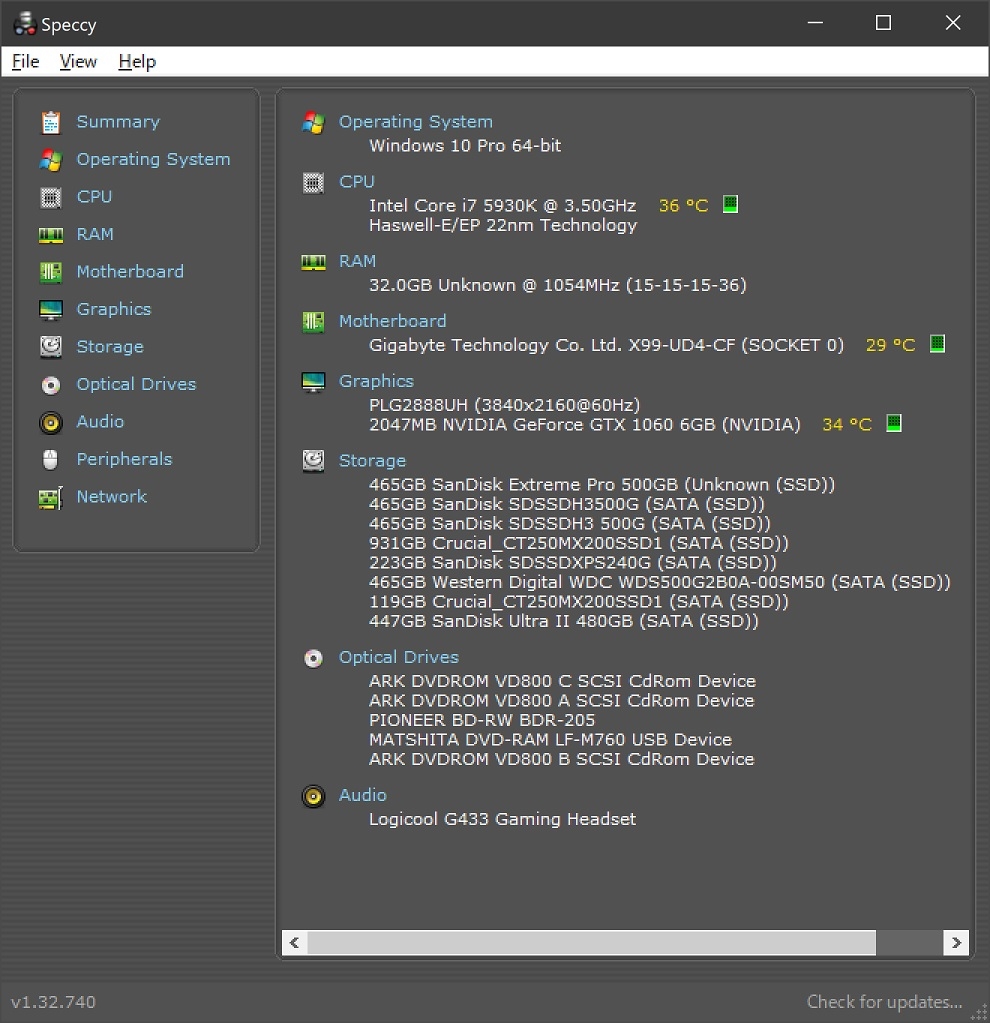The image size is (990, 1023).
Task: Click the disc icon beside Optical Drives heading
Action: pyautogui.click(x=313, y=658)
